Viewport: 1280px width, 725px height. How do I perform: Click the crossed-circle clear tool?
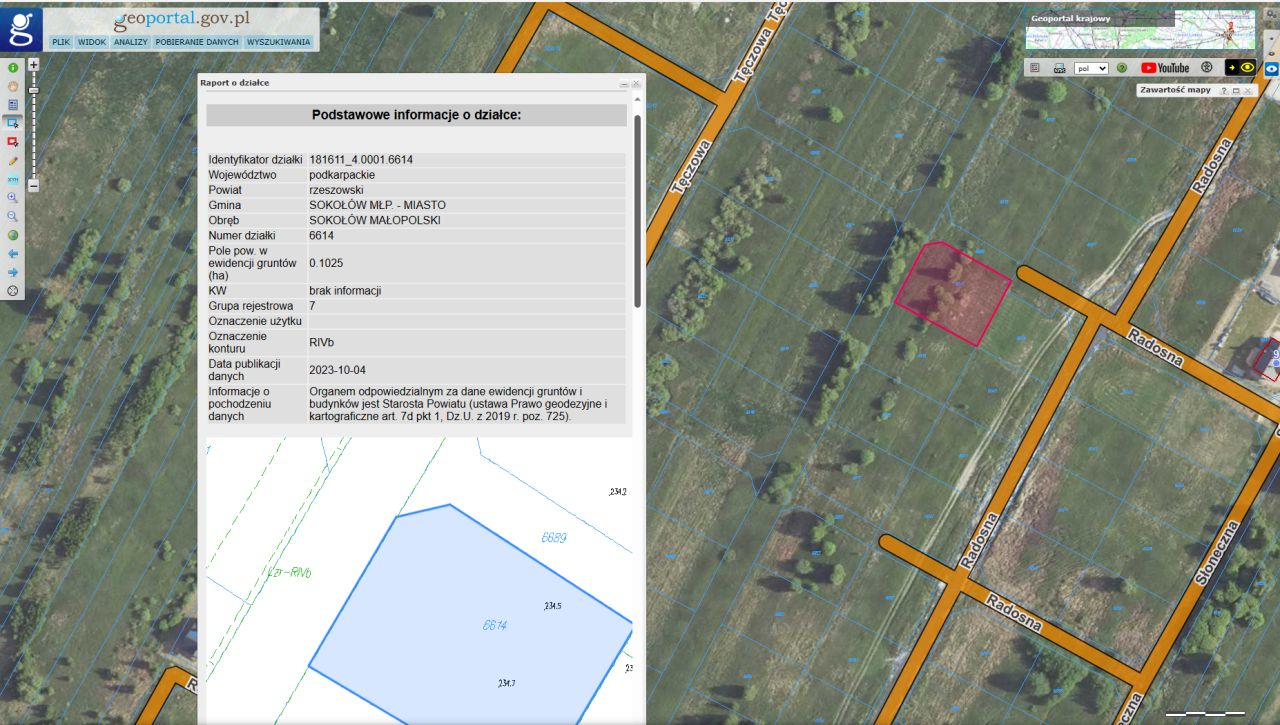pyautogui.click(x=13, y=290)
